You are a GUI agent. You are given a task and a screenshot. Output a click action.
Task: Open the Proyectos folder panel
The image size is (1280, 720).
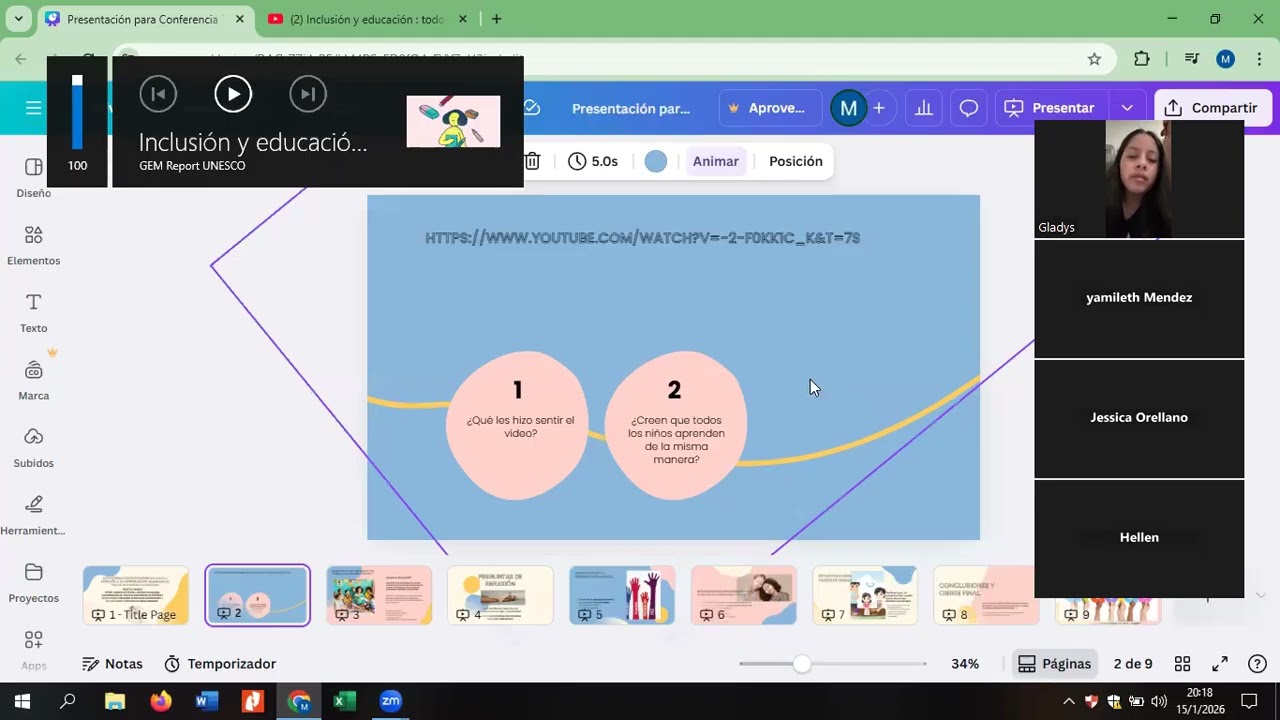tap(33, 582)
